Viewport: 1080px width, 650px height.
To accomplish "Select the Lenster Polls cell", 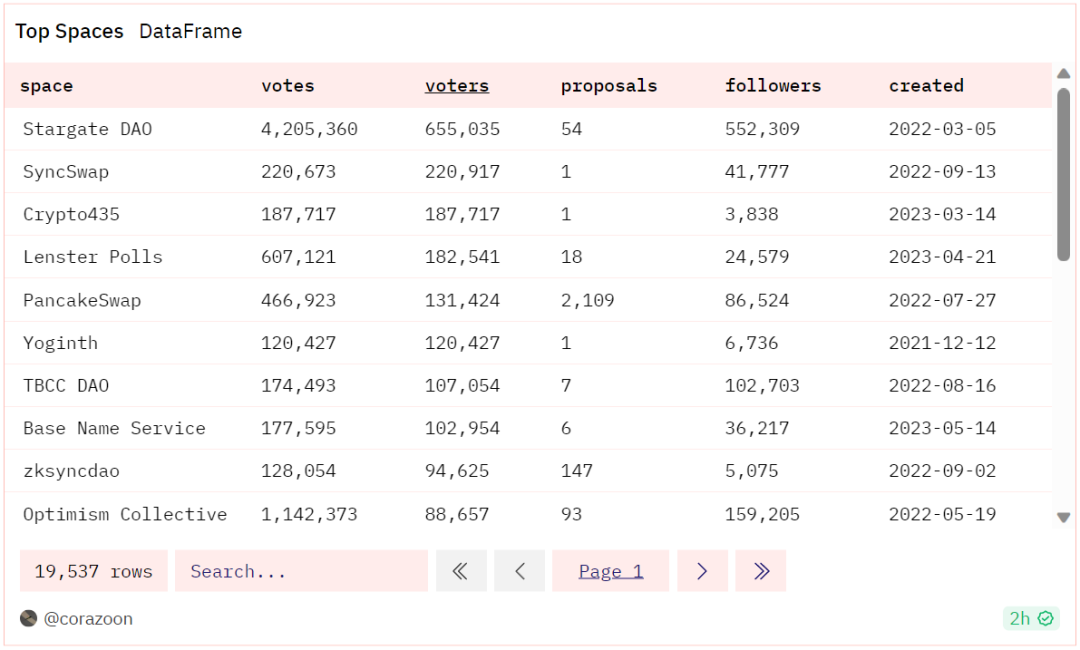I will (x=93, y=257).
